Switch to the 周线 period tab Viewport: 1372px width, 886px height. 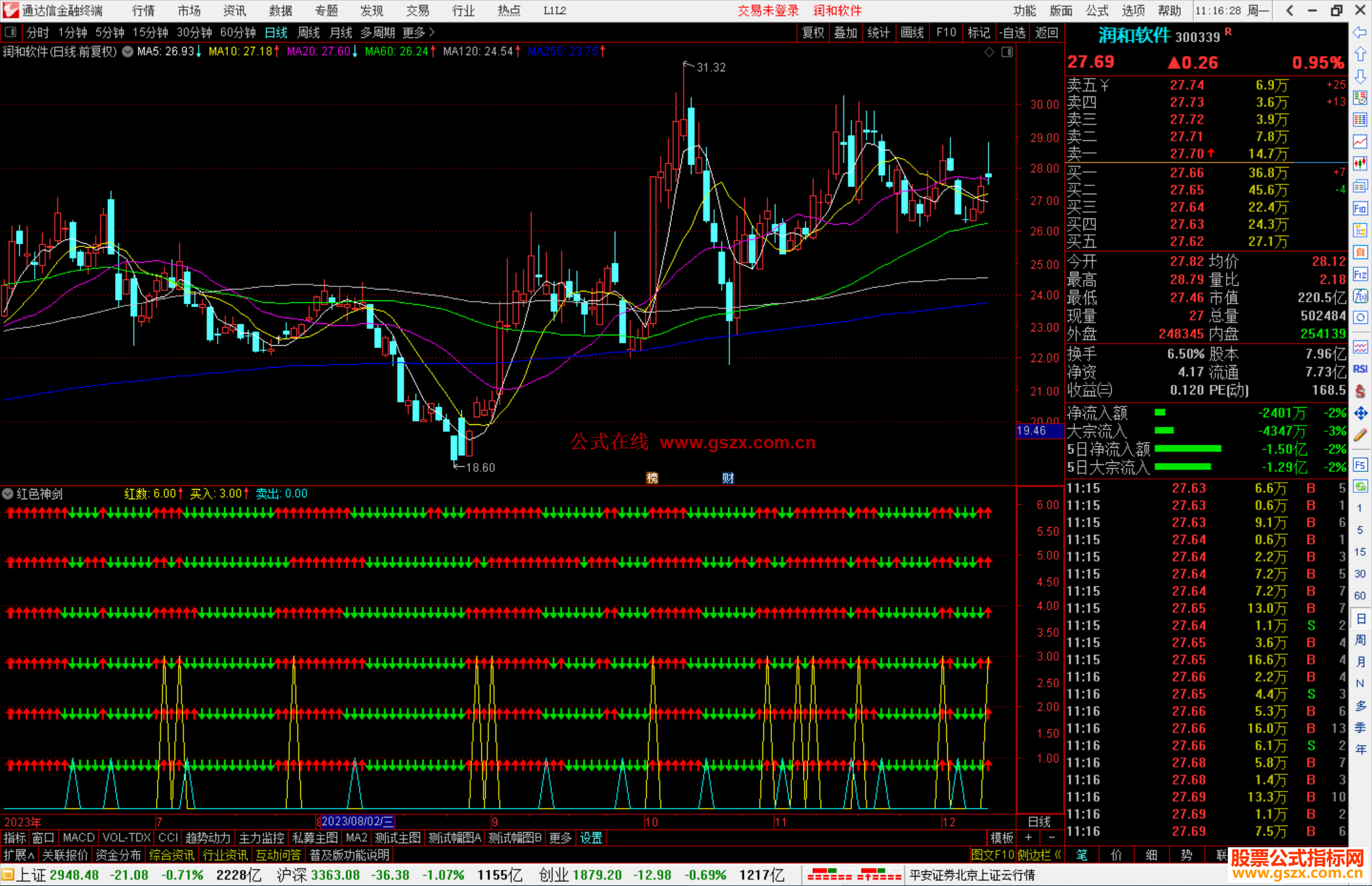[308, 32]
